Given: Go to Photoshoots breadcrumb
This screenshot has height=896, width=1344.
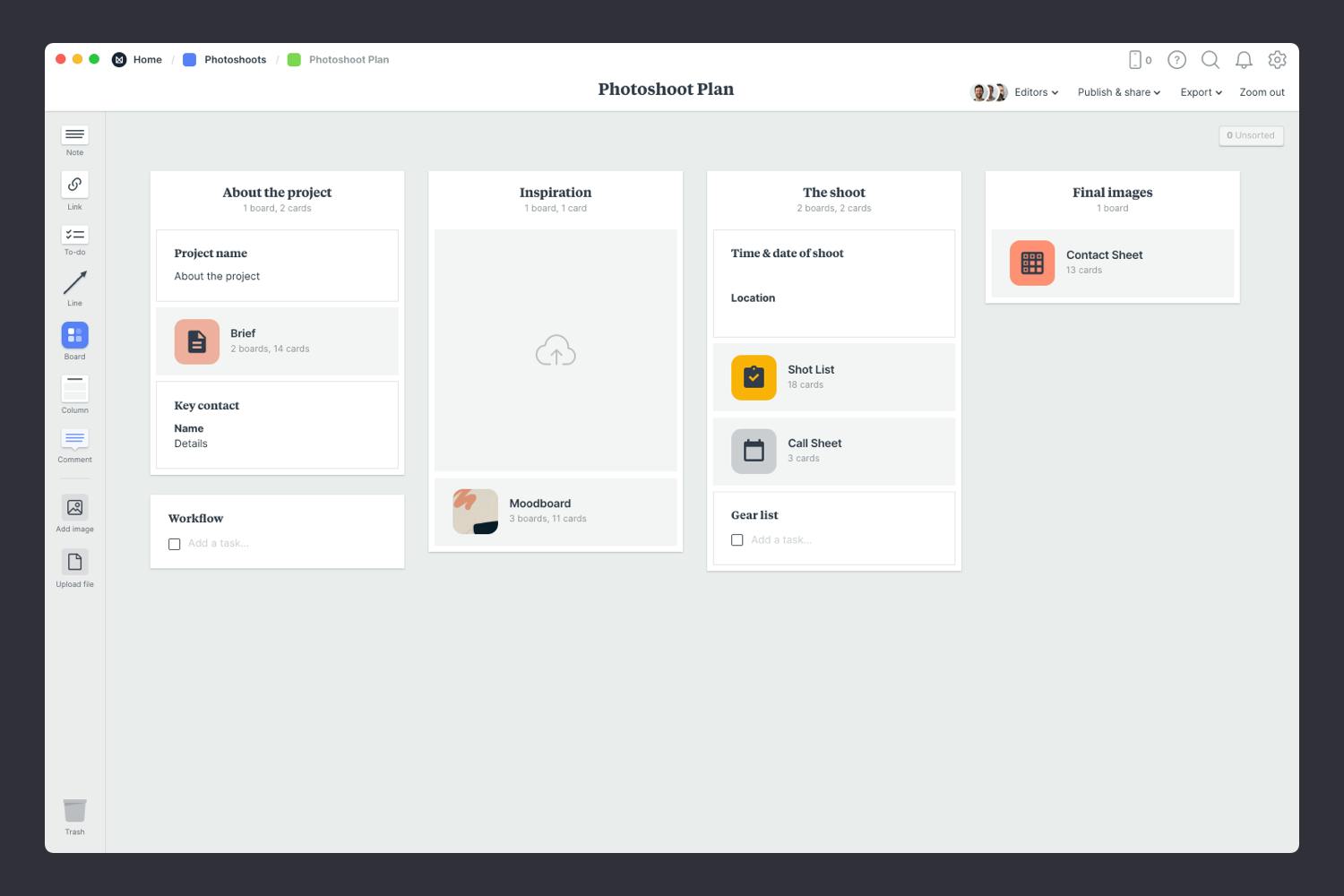Looking at the screenshot, I should [235, 60].
